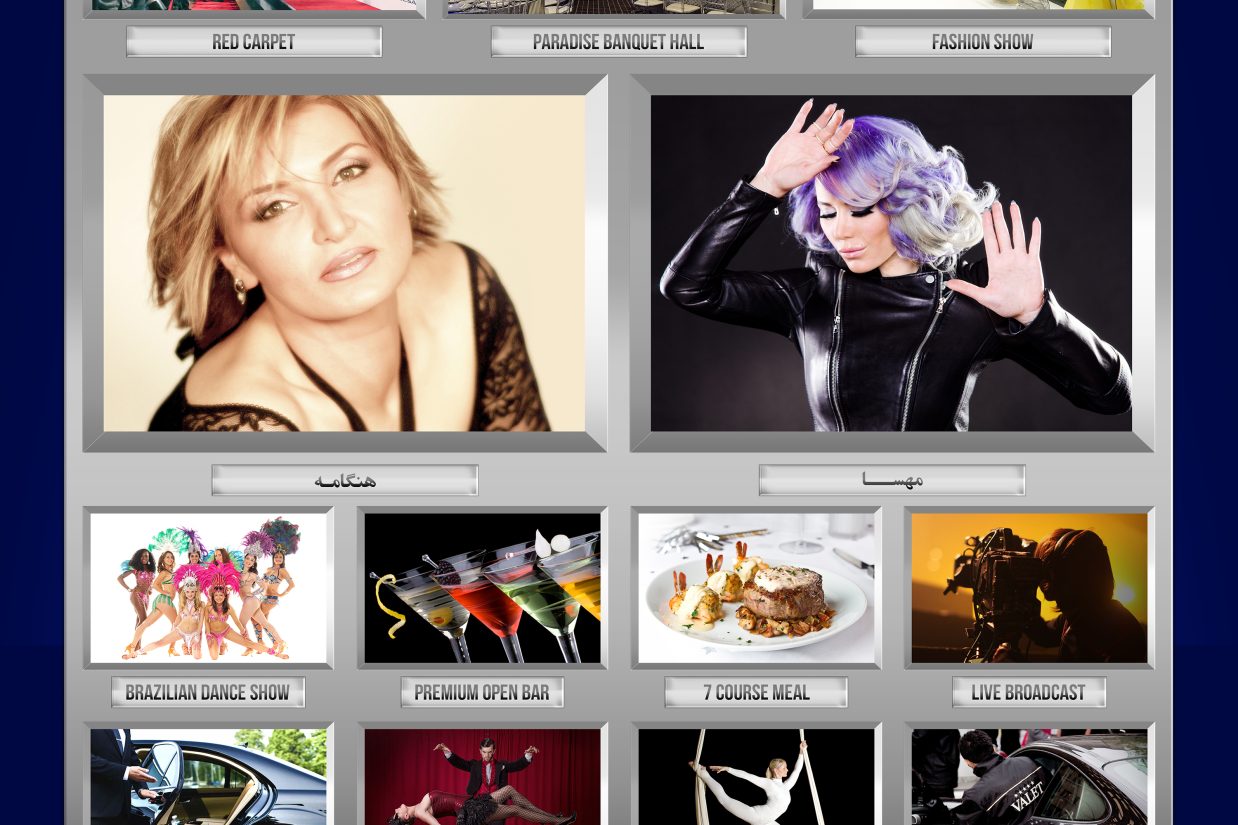View the cameraman silhouette thumbnail

click(1029, 588)
